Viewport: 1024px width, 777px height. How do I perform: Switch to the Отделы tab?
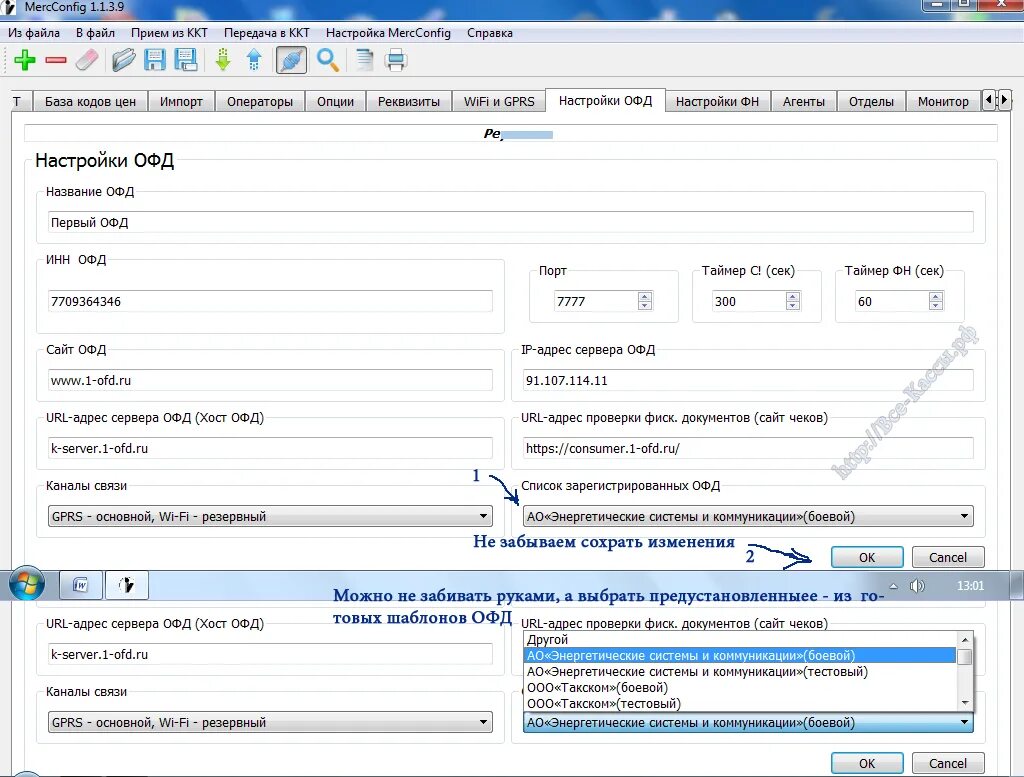[x=871, y=101]
